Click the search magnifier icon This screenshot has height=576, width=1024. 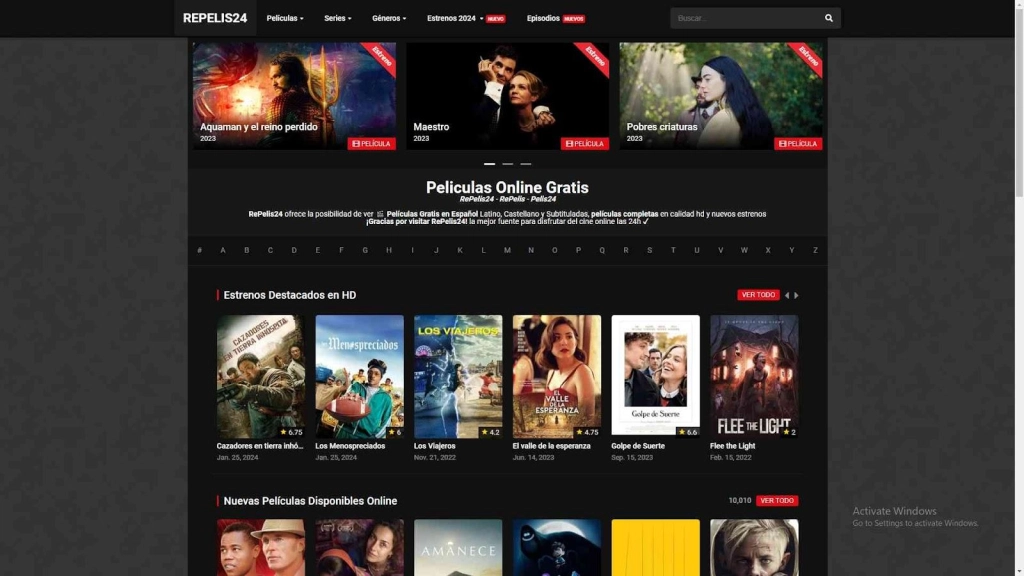coord(829,18)
